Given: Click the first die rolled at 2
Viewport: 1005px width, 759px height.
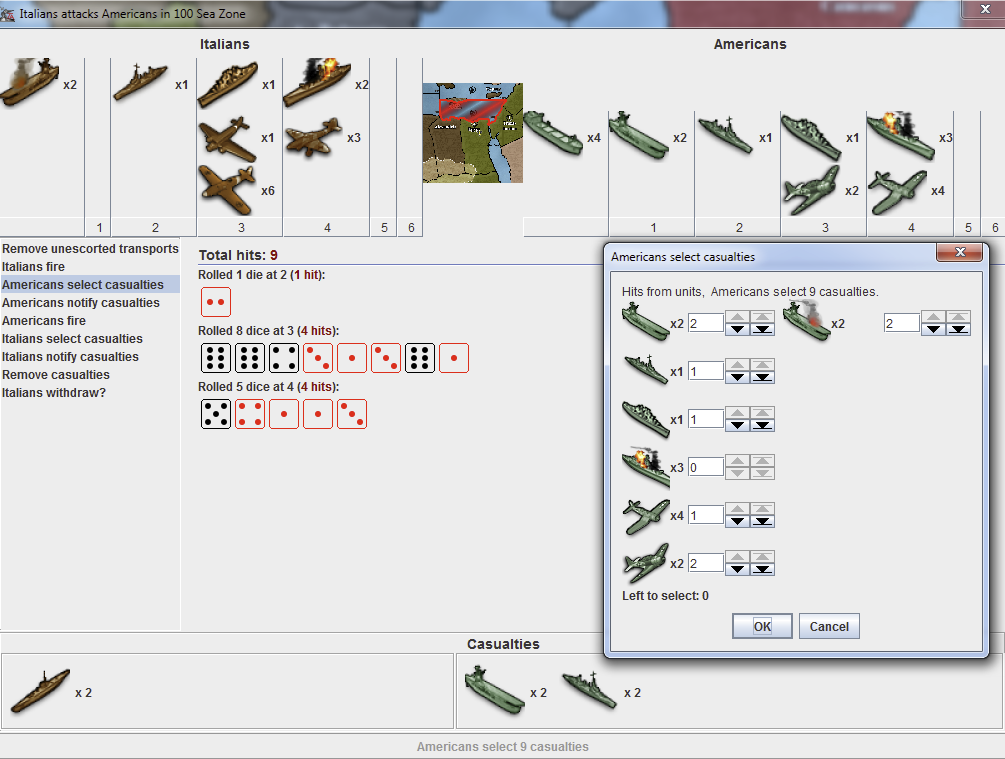Looking at the screenshot, I should (215, 302).
